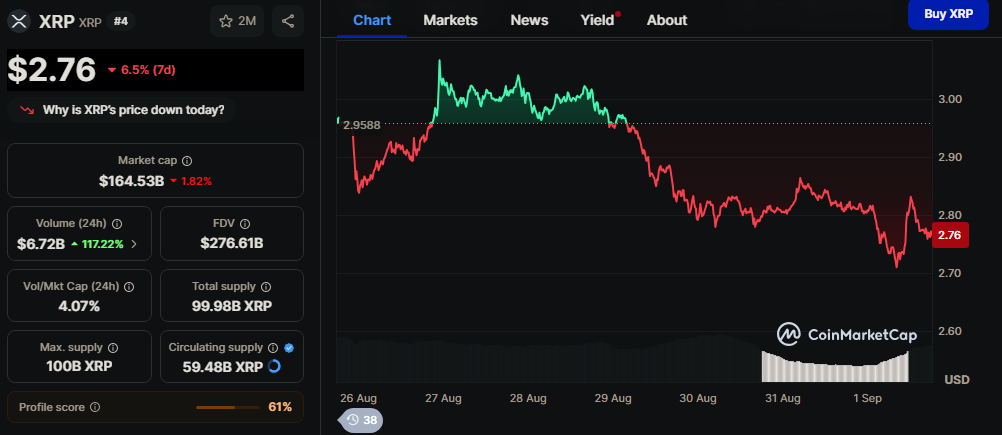Click Market cap info icon
Viewport: 1002px width, 435px height.
click(x=187, y=161)
